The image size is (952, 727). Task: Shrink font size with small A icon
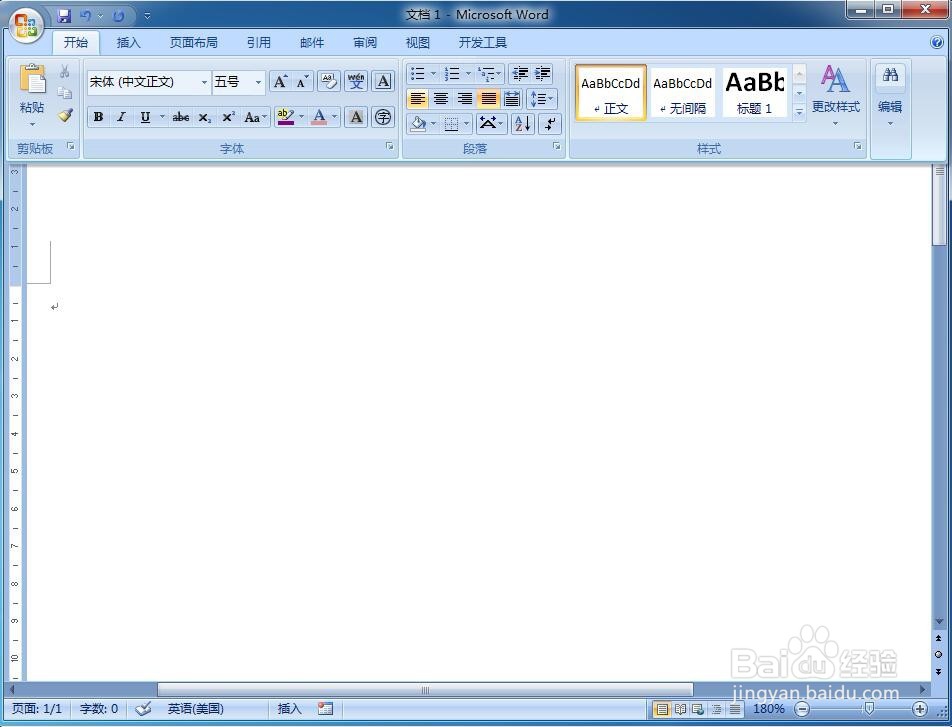(x=302, y=81)
